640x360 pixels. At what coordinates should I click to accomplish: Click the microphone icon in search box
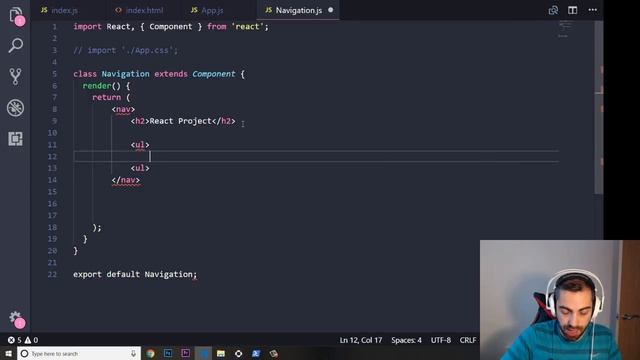133,353
